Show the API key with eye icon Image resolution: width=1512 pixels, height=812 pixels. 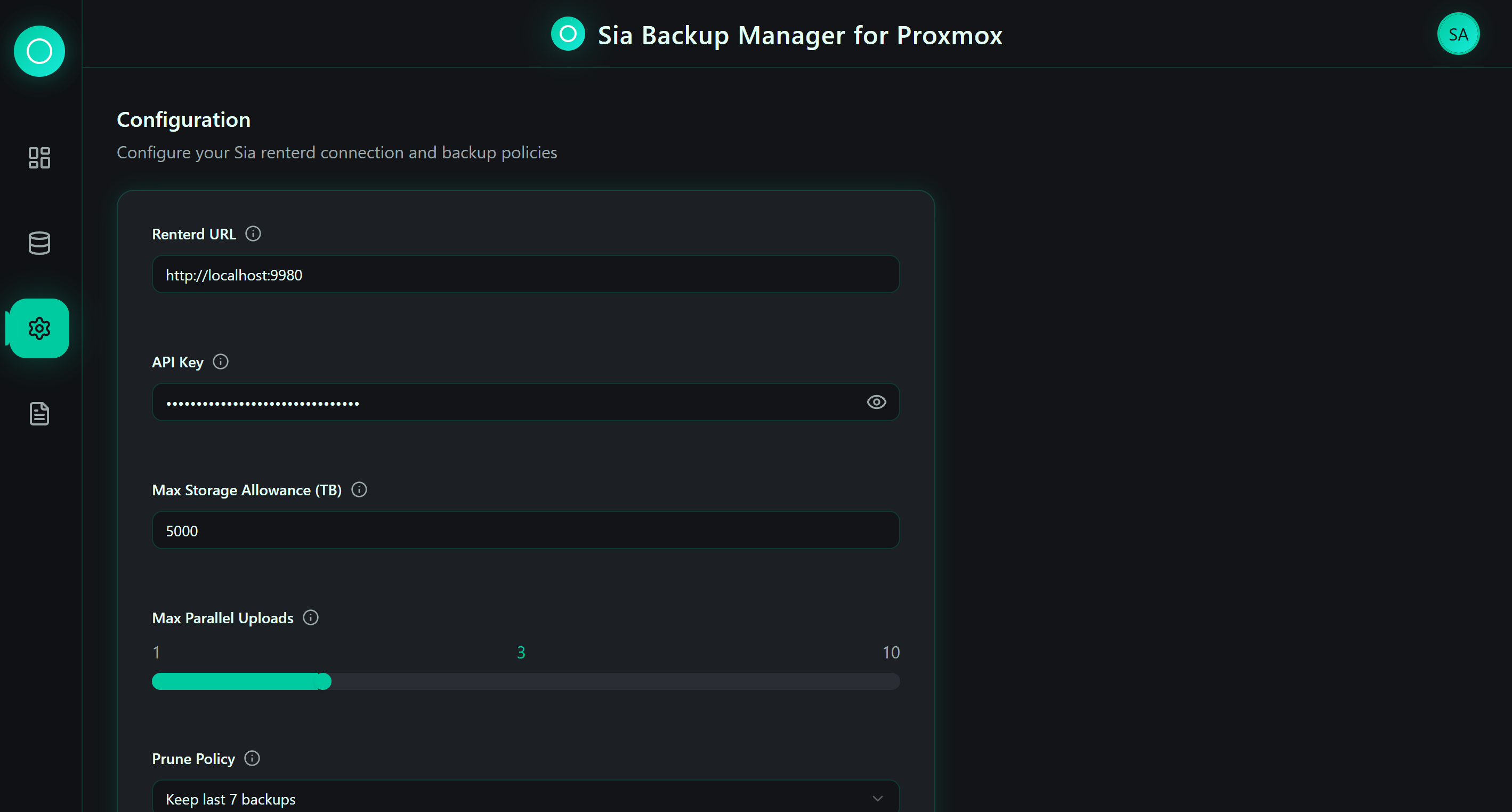[876, 402]
